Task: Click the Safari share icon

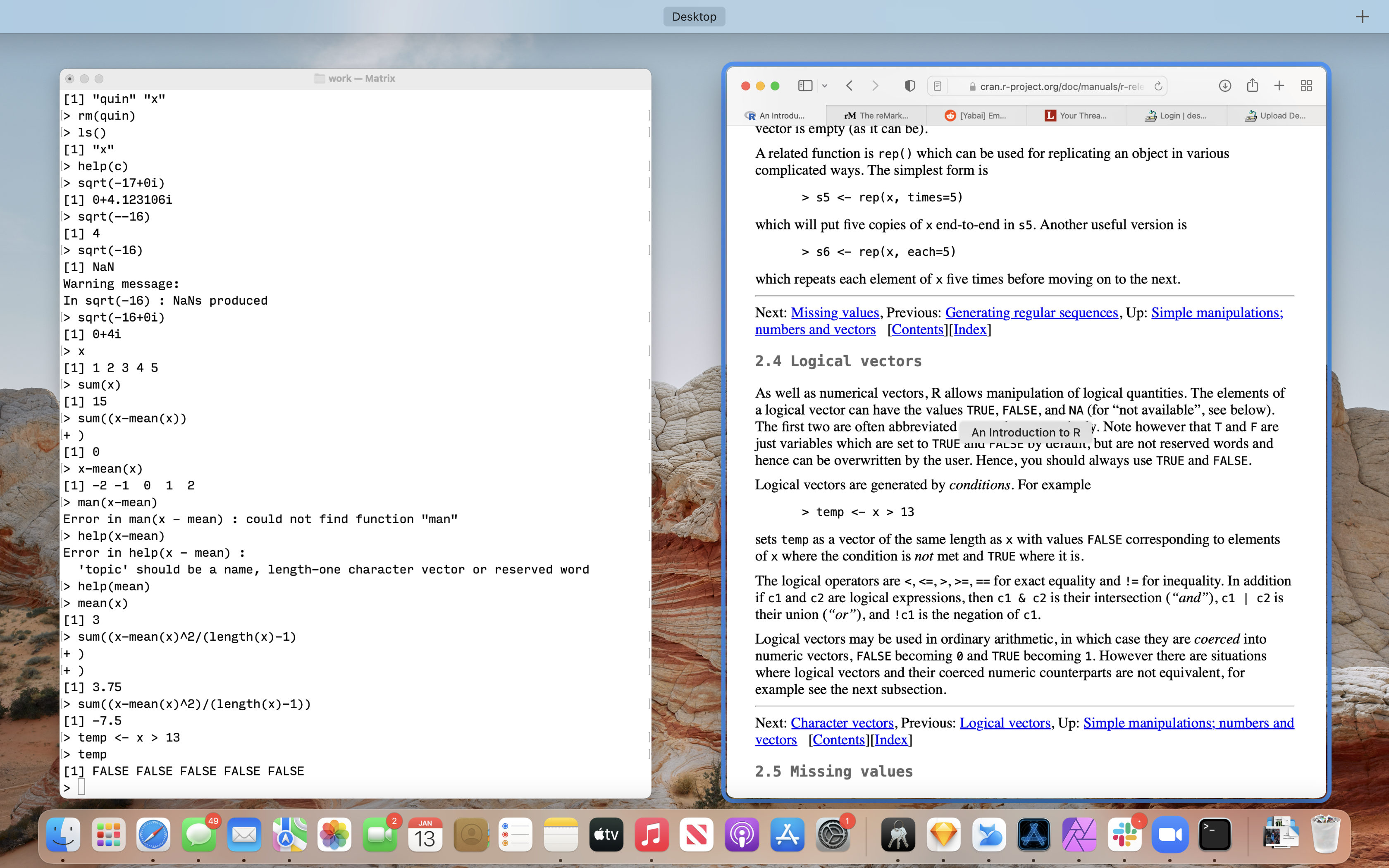Action: (x=1252, y=86)
